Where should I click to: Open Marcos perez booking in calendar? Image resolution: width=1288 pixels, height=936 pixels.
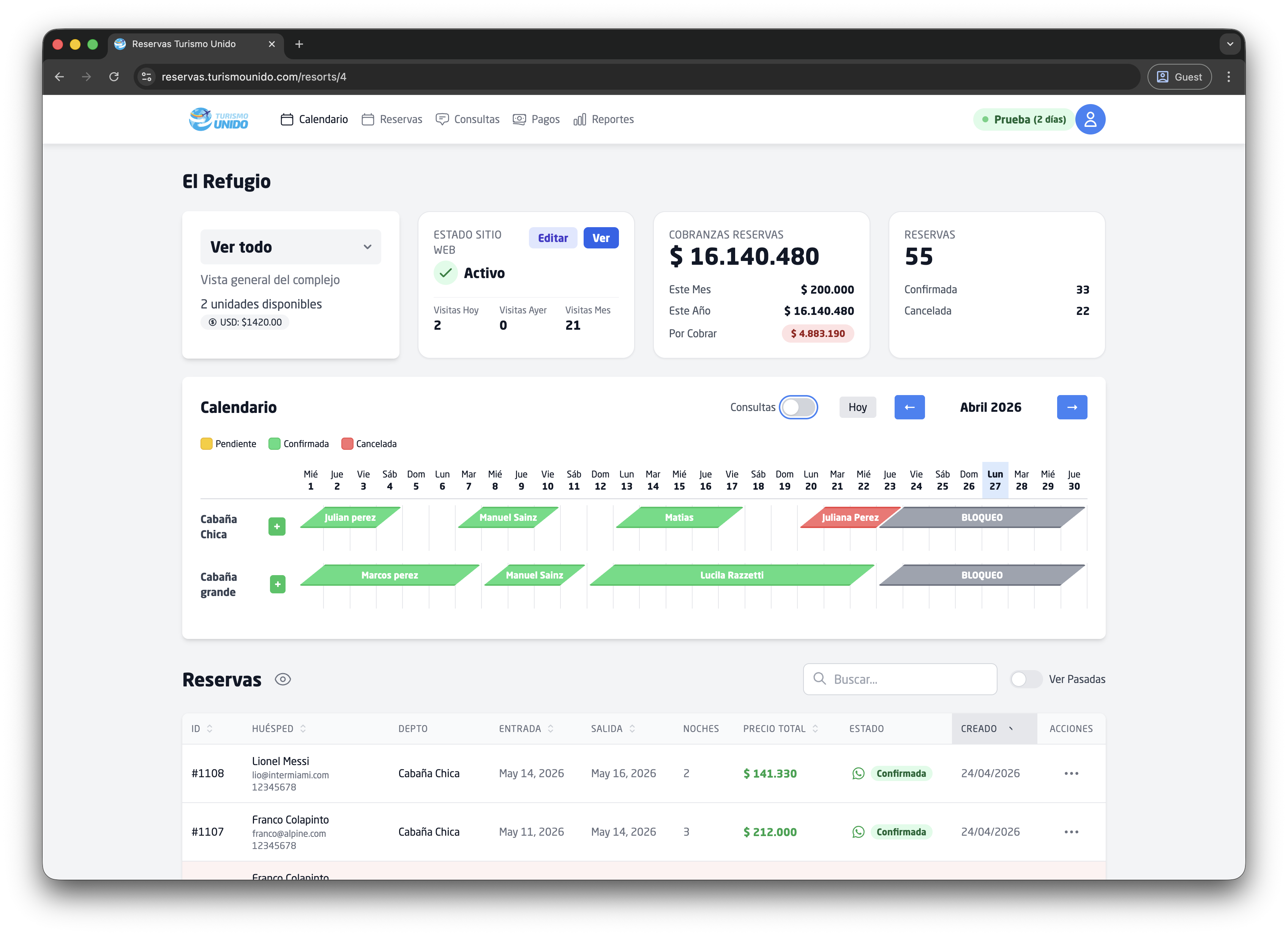pos(390,576)
